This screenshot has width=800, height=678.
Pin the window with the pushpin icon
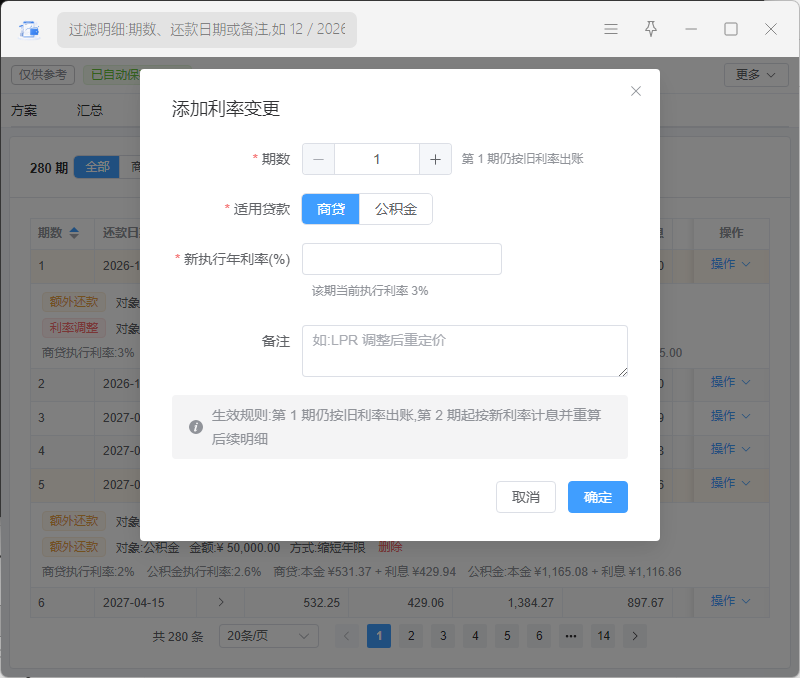click(651, 29)
